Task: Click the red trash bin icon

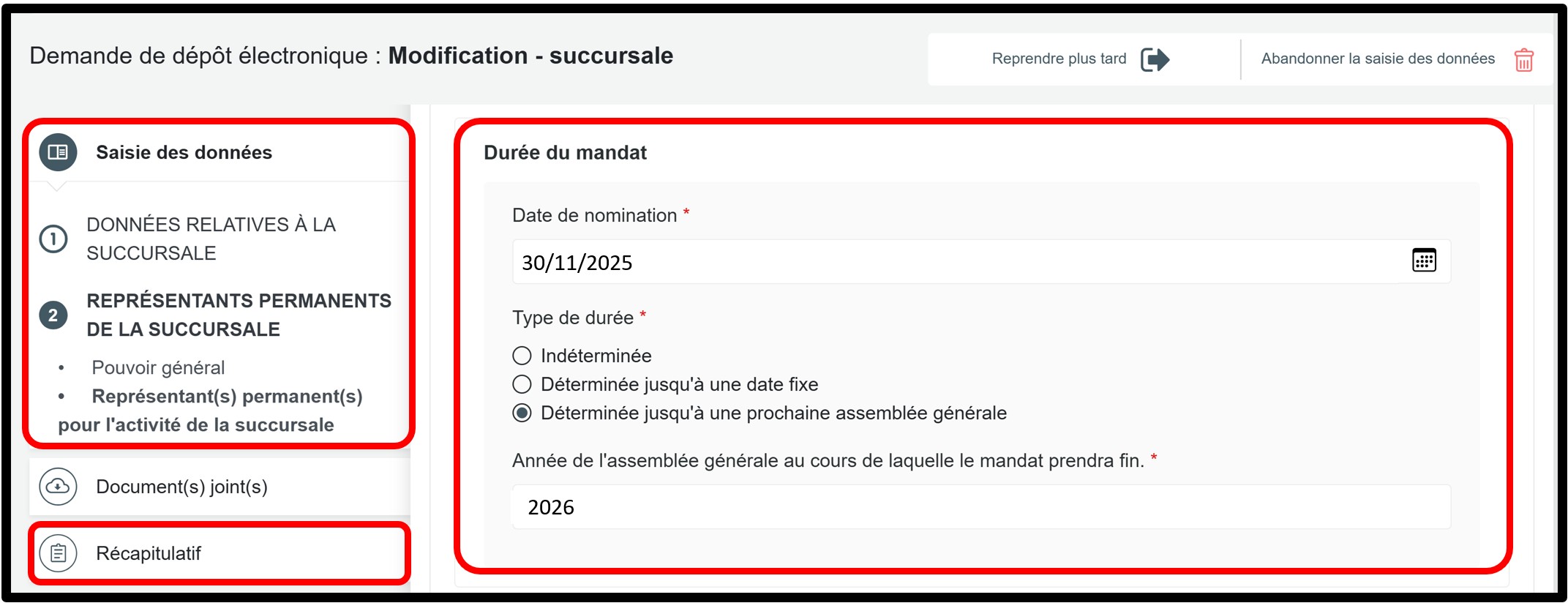Action: (1524, 60)
